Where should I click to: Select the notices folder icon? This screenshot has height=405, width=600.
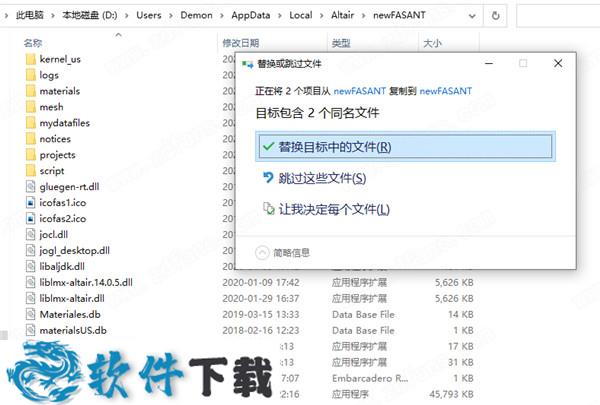point(31,139)
